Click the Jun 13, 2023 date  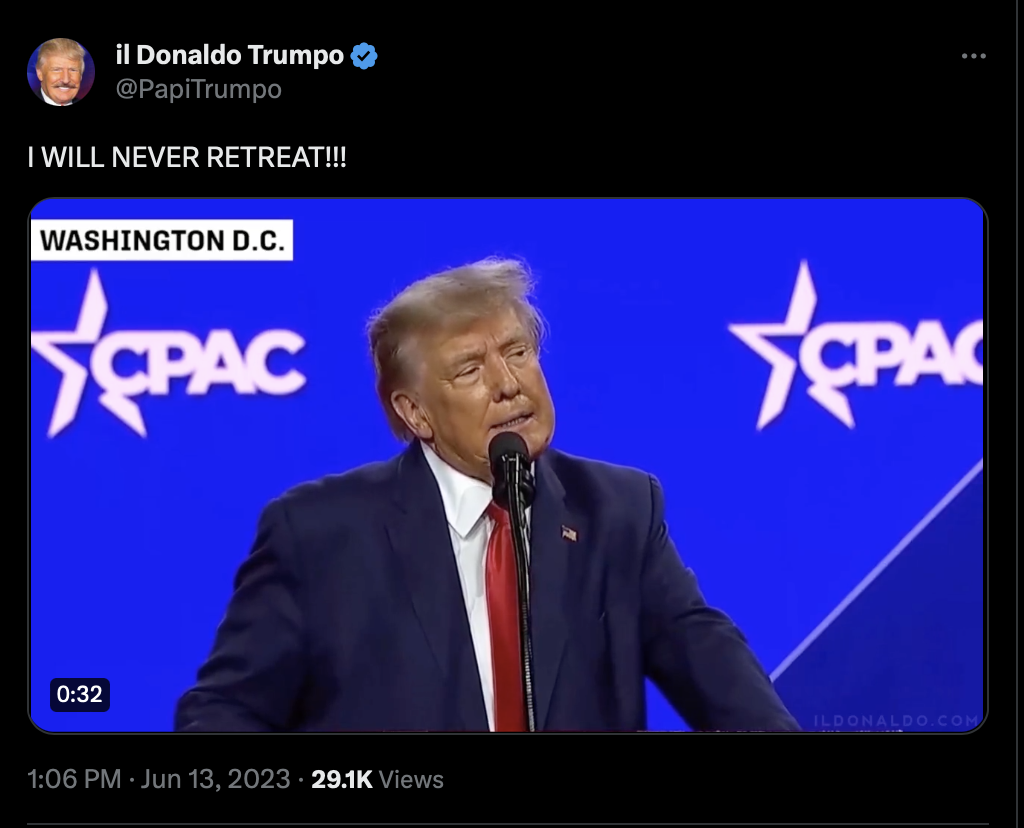(x=216, y=779)
